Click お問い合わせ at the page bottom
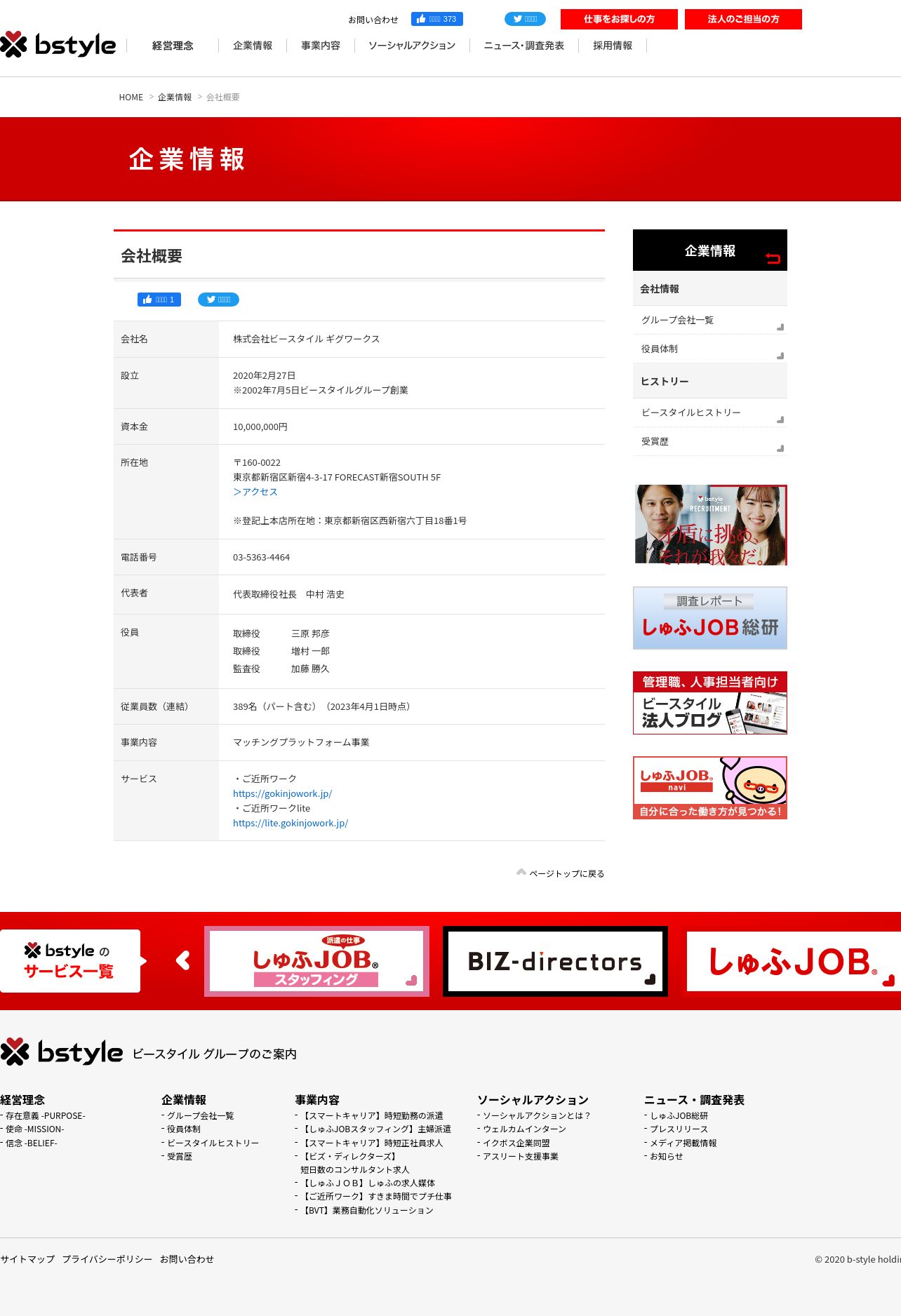The height and width of the screenshot is (1316, 901). (x=187, y=1259)
